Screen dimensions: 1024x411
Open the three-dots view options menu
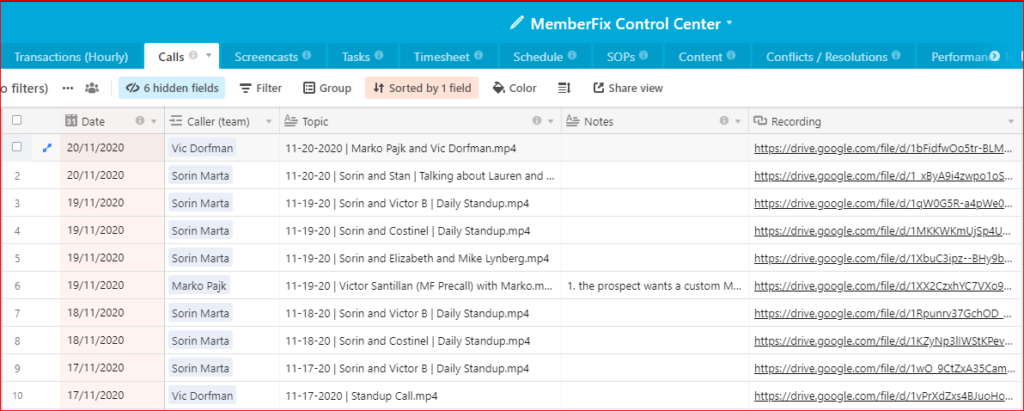pyautogui.click(x=68, y=88)
